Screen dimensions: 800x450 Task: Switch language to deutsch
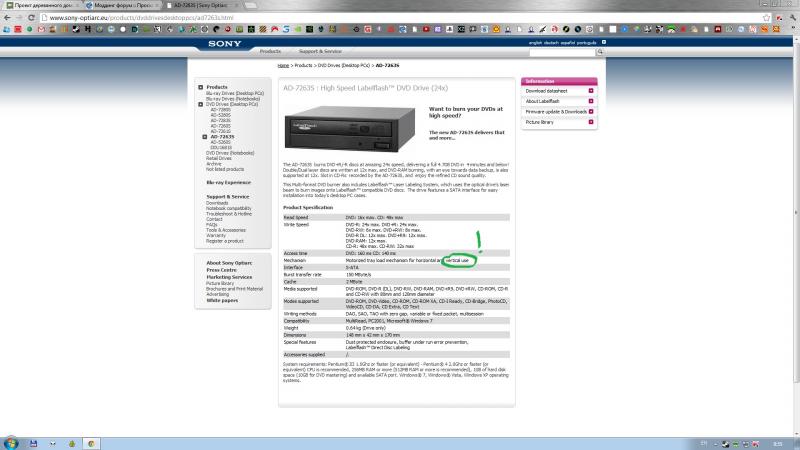coord(551,43)
